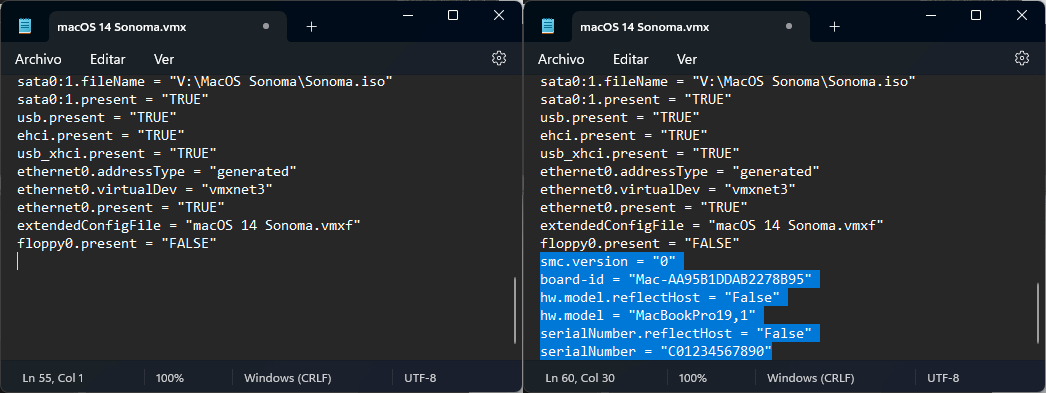Click Notepad app icon in left window
This screenshot has height=393, width=1046.
point(25,27)
